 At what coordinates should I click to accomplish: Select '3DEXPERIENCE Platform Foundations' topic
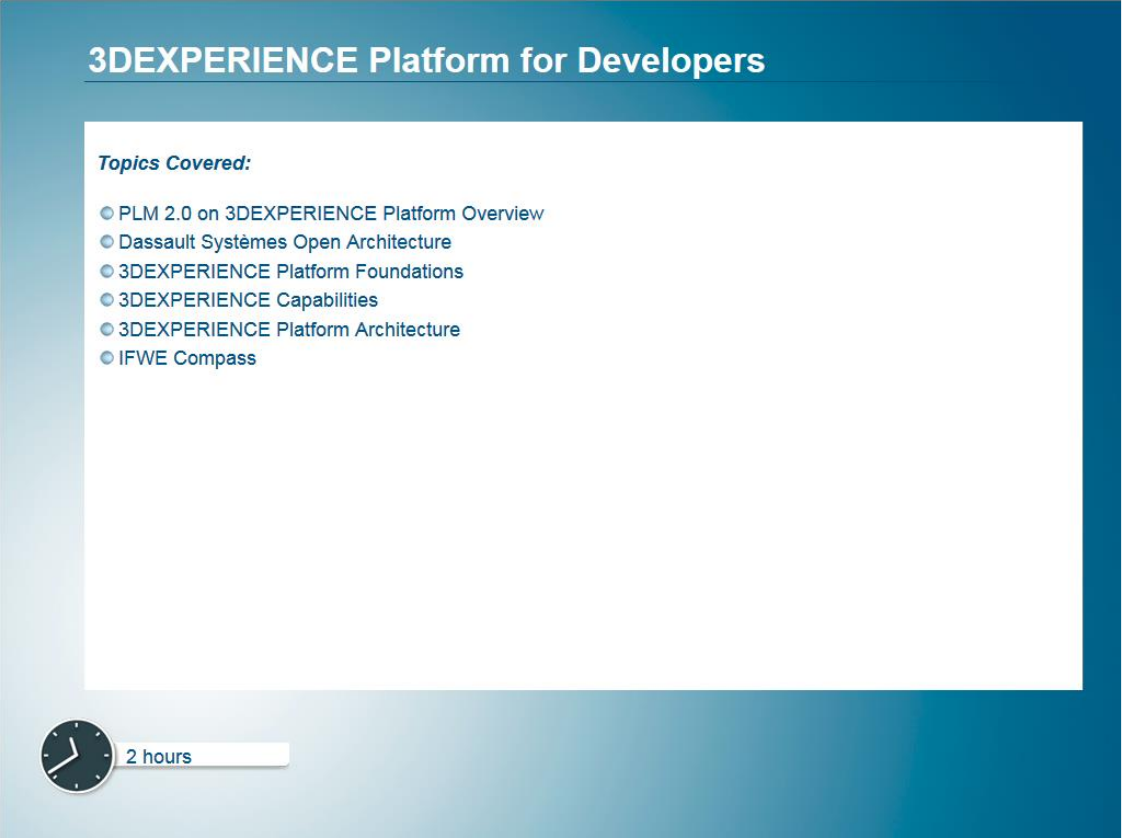tap(291, 271)
